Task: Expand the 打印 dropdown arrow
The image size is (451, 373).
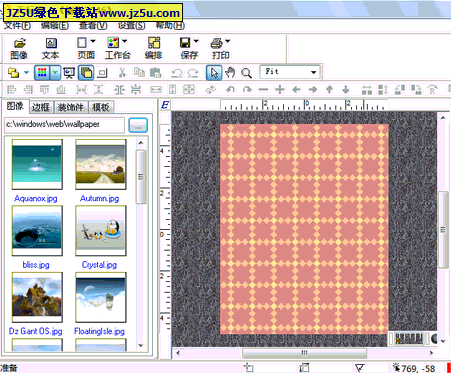Action: point(228,41)
